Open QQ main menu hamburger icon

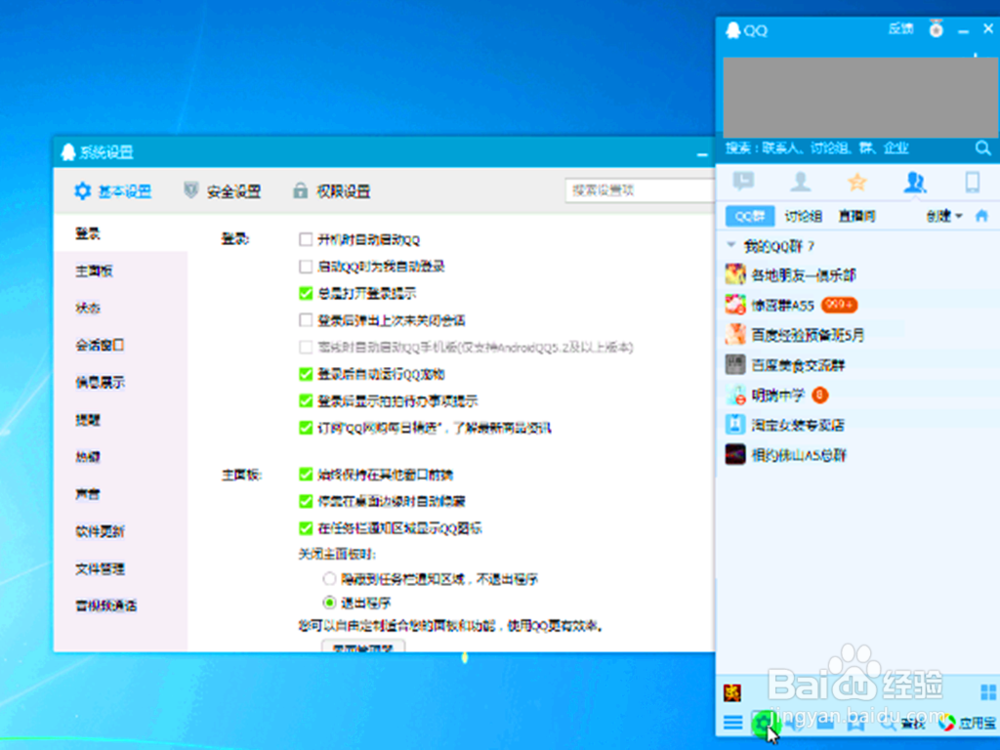pos(733,722)
